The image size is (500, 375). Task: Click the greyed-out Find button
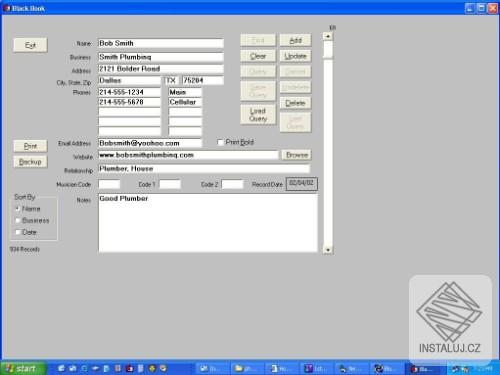[x=258, y=40]
